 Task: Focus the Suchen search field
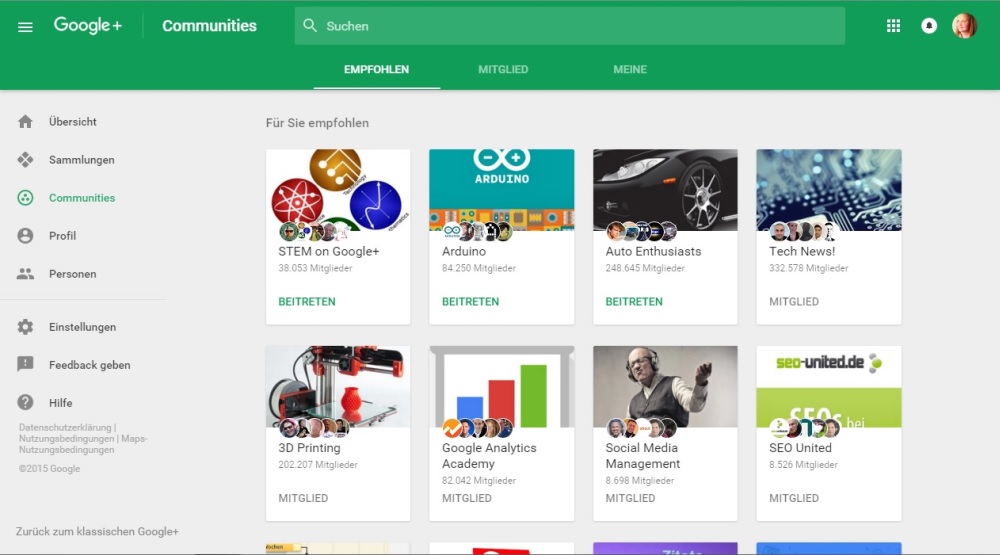coord(570,26)
